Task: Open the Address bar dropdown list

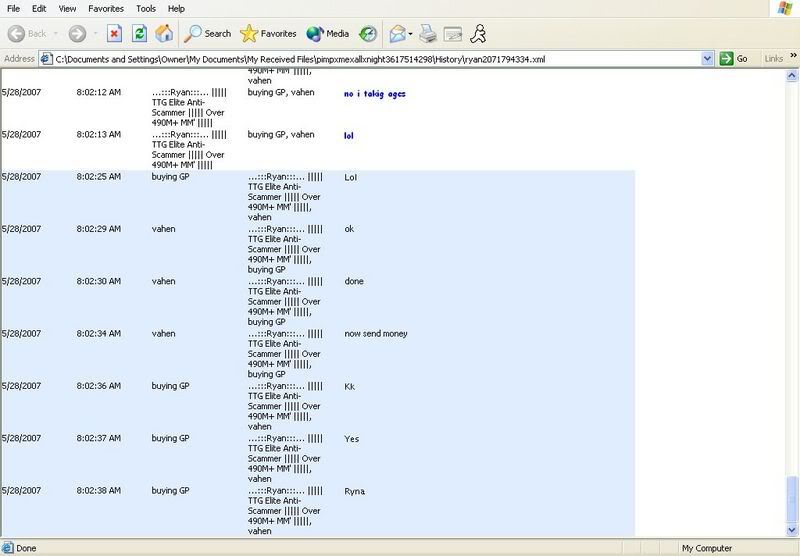Action: [x=708, y=59]
